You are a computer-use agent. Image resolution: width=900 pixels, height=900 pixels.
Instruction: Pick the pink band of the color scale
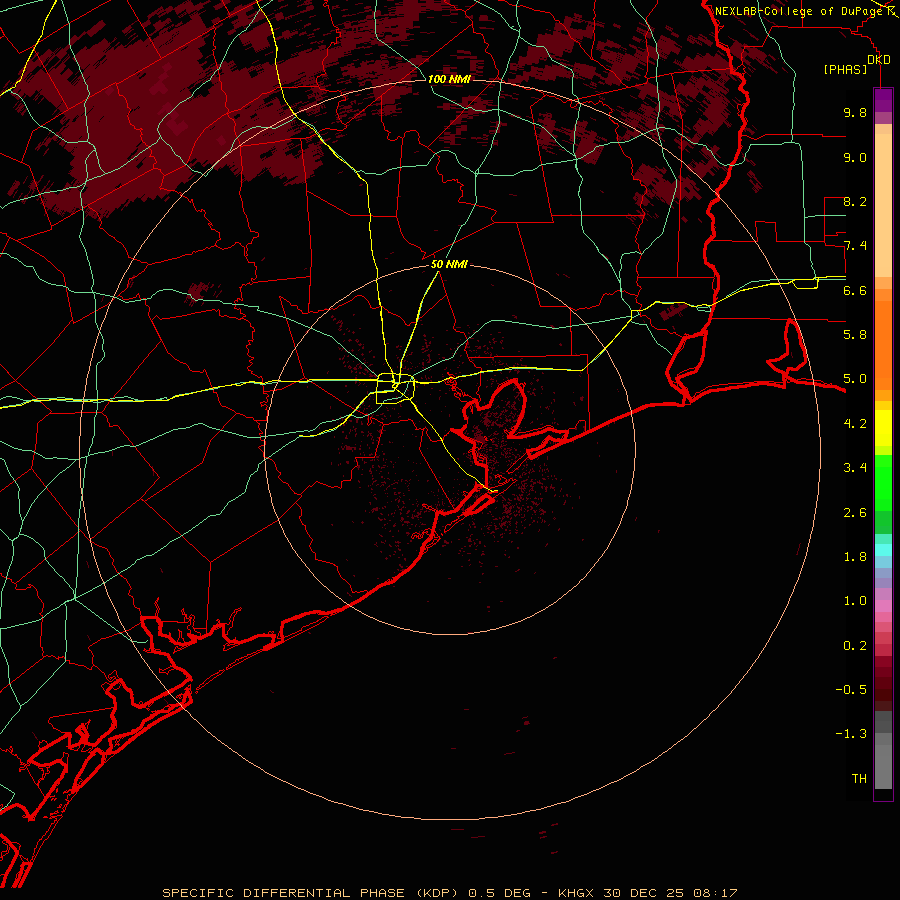(883, 606)
